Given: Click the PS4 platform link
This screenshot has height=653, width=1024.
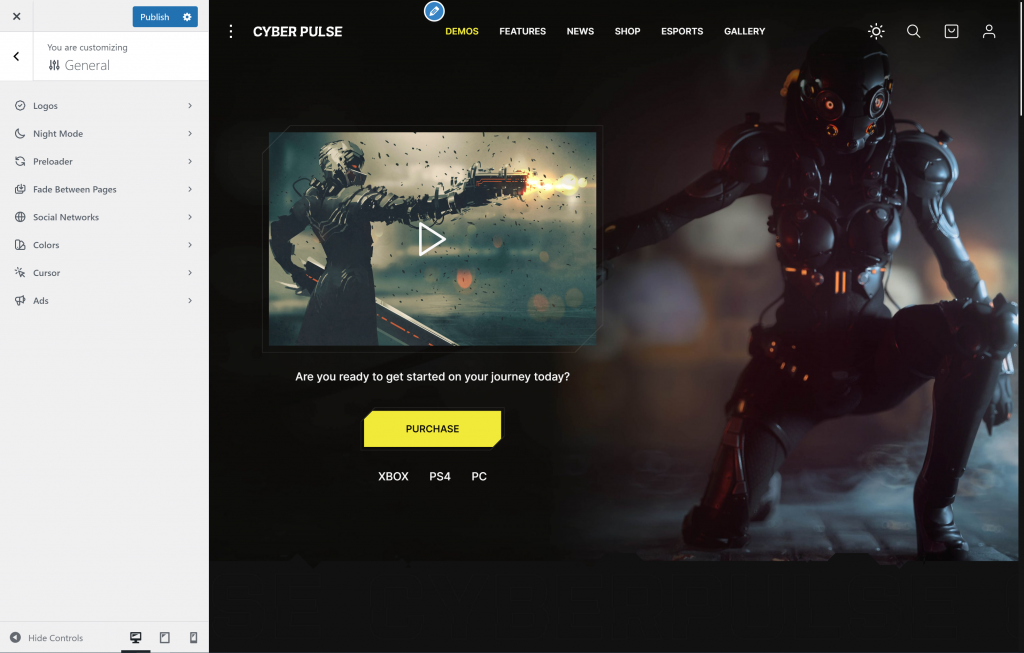Looking at the screenshot, I should 440,477.
